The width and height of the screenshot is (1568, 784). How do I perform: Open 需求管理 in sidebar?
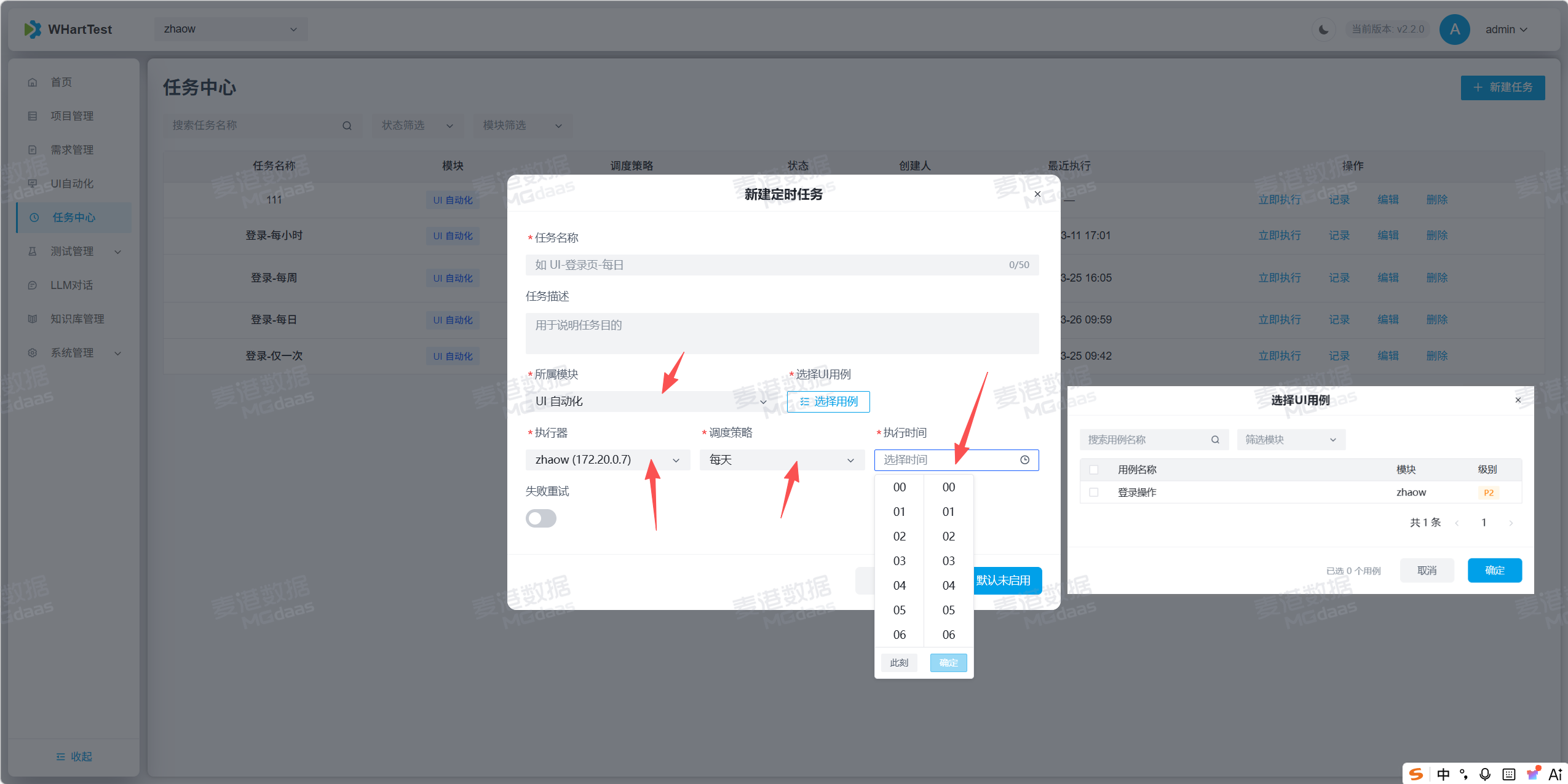click(72, 149)
